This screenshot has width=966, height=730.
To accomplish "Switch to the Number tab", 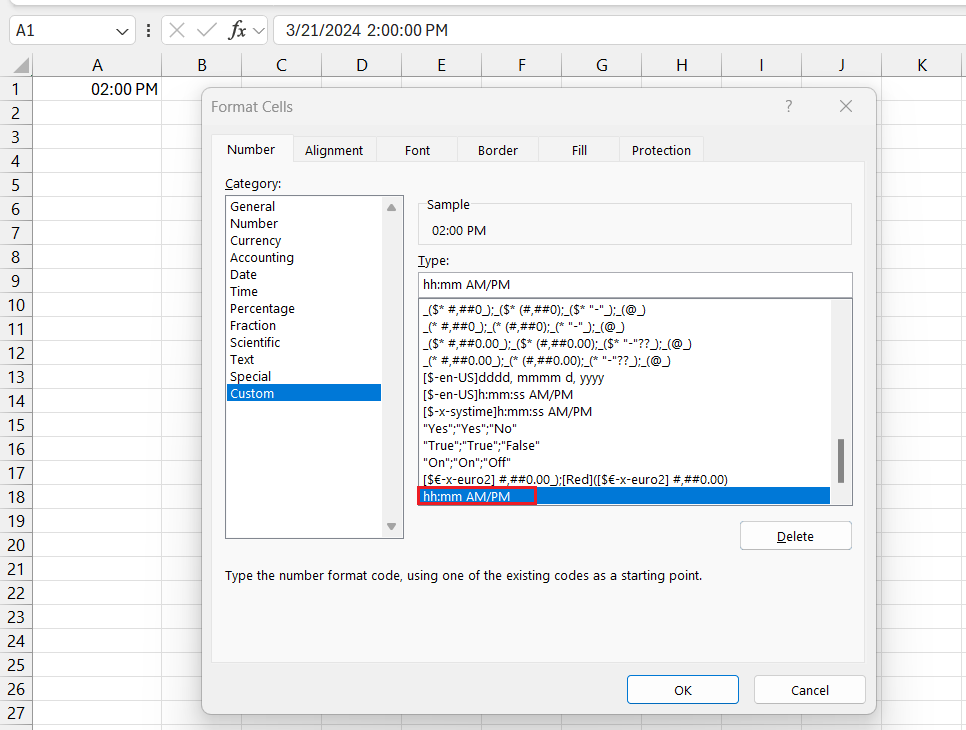I will (x=251, y=150).
